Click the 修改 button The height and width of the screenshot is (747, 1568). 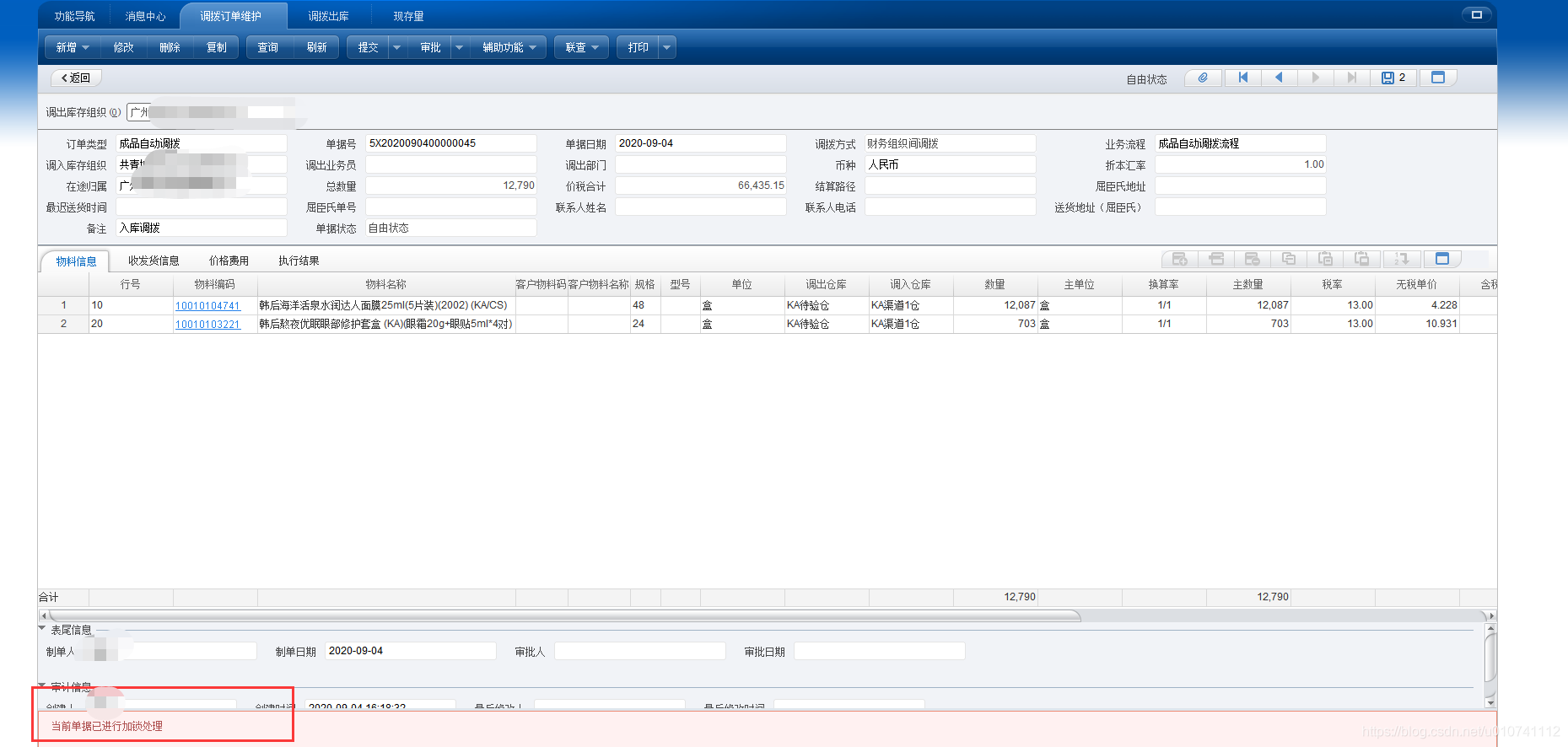[124, 48]
